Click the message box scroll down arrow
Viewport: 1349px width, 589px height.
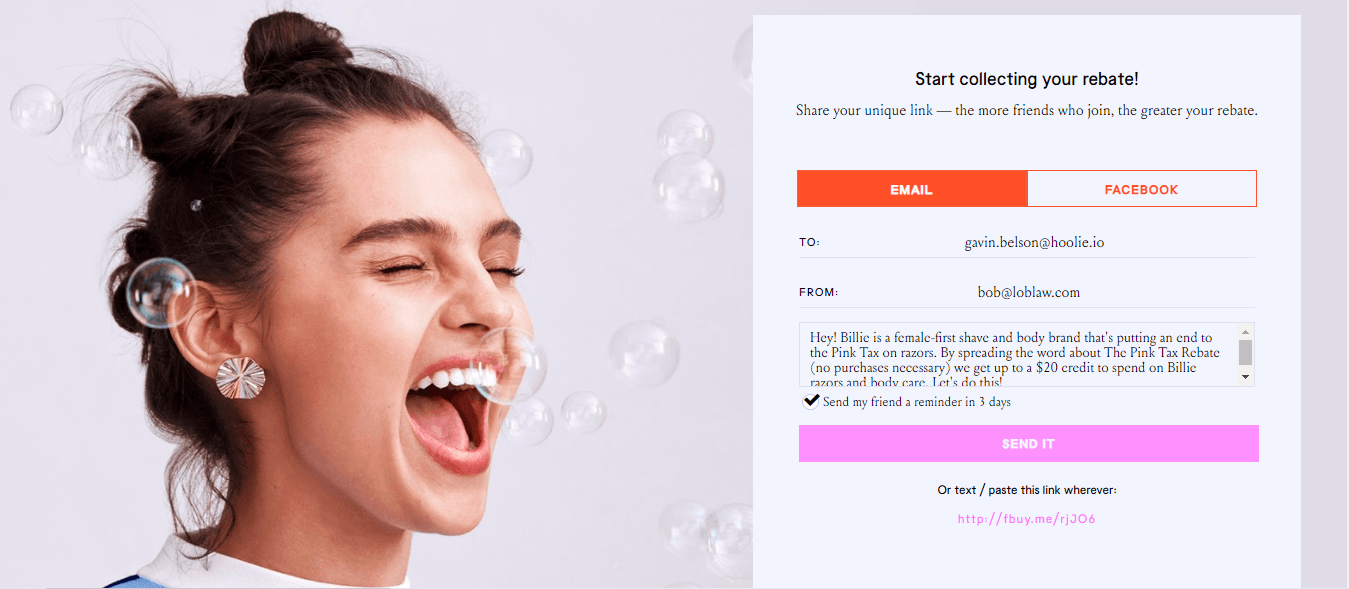[x=1245, y=377]
